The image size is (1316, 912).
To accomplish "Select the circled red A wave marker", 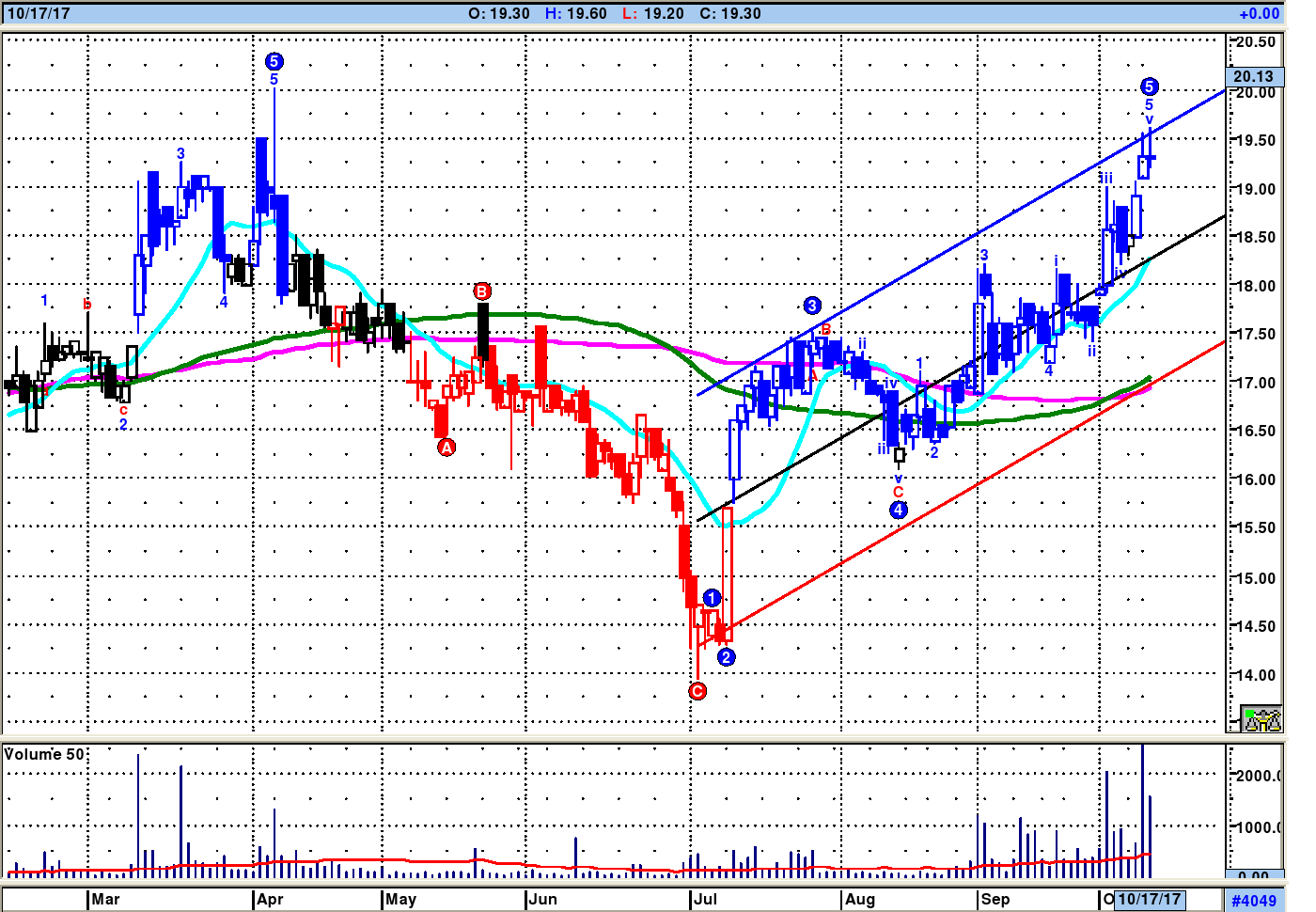I will click(446, 448).
